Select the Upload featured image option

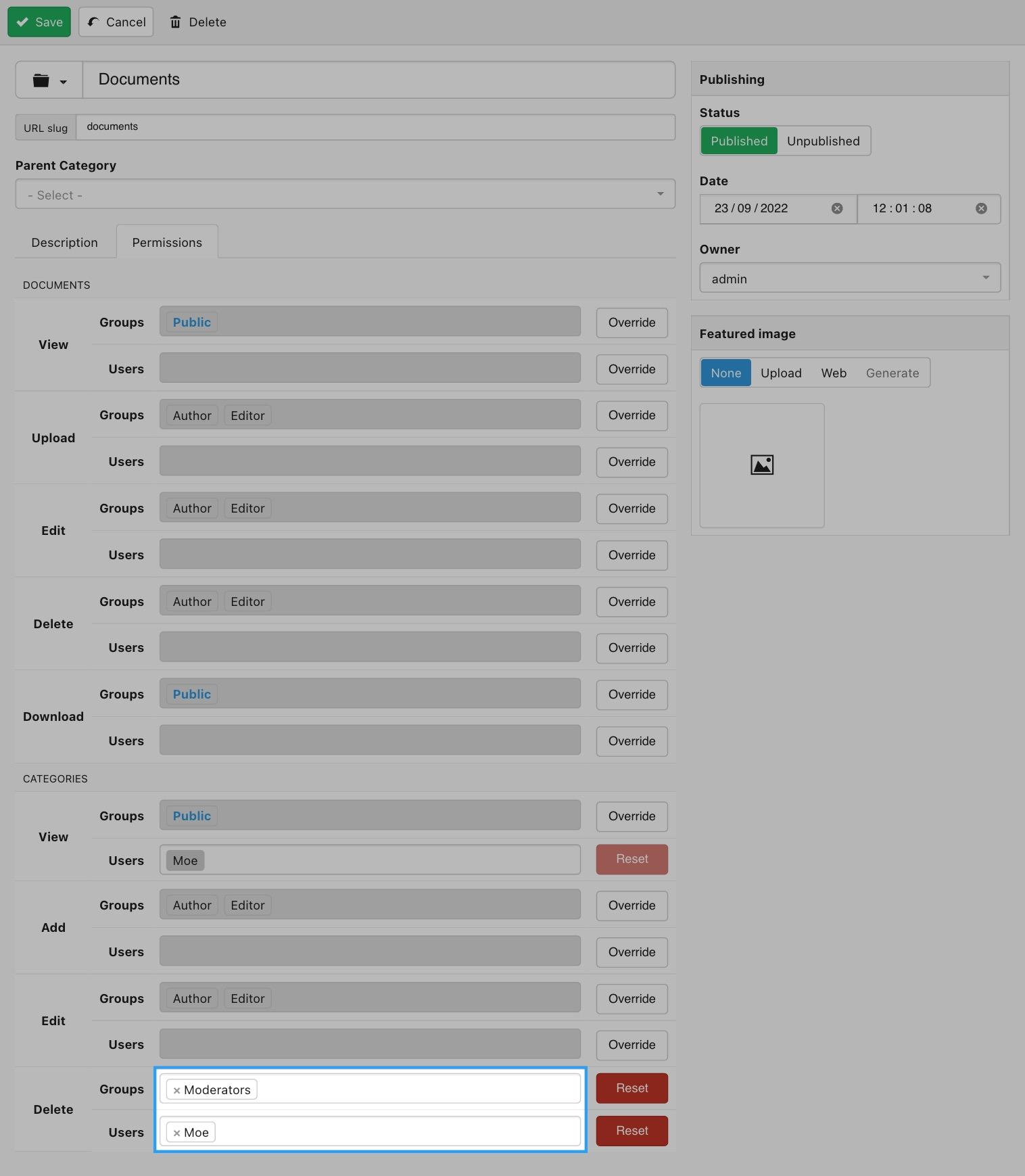click(781, 373)
